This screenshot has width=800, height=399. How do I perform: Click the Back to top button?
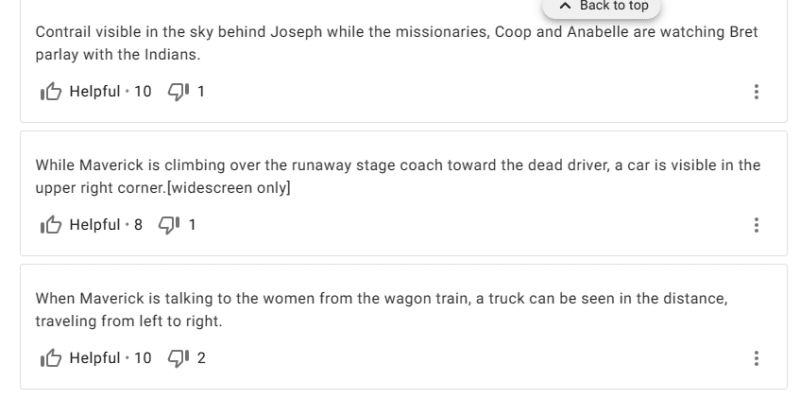pyautogui.click(x=602, y=6)
